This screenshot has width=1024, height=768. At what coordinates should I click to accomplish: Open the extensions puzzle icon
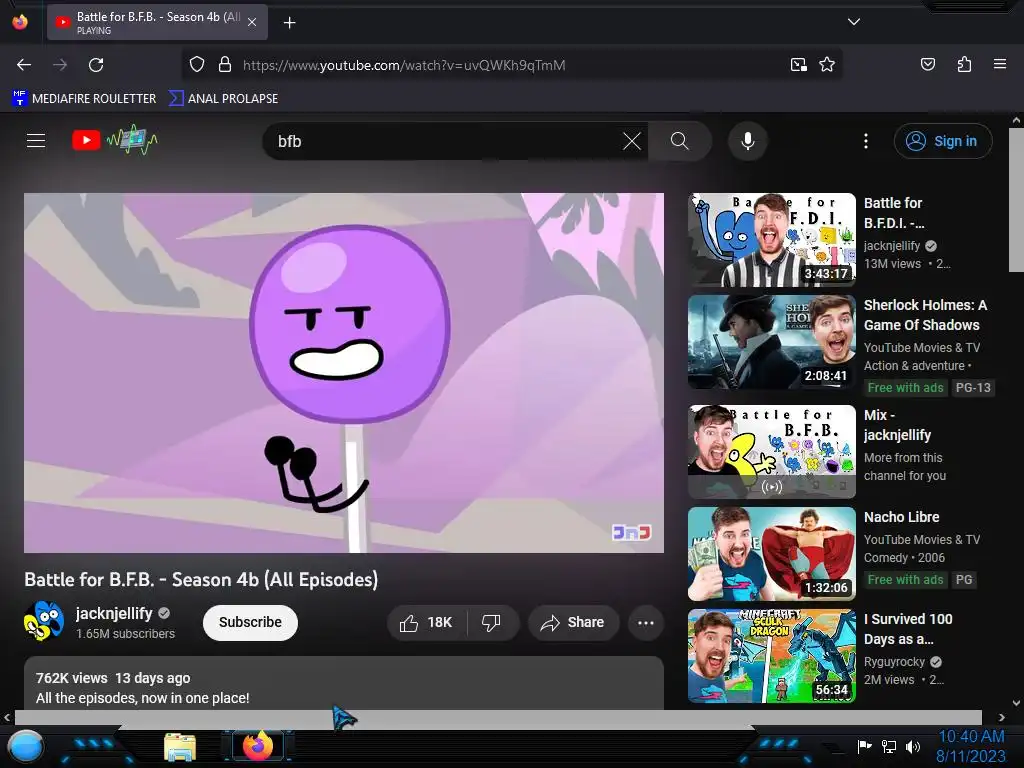point(964,64)
